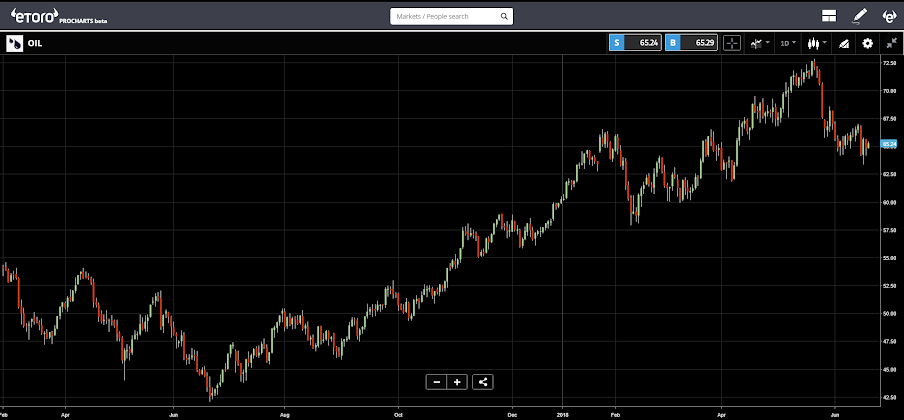Collapse the chart with the shrink arrows icon
This screenshot has height=420, width=904.
(x=891, y=43)
